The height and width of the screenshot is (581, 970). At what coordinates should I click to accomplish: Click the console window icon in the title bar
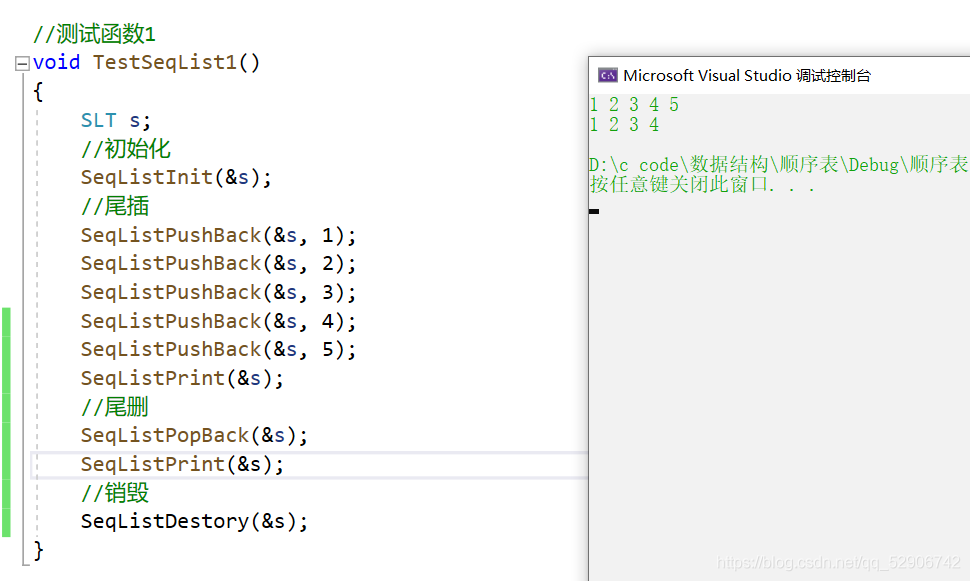(607, 75)
